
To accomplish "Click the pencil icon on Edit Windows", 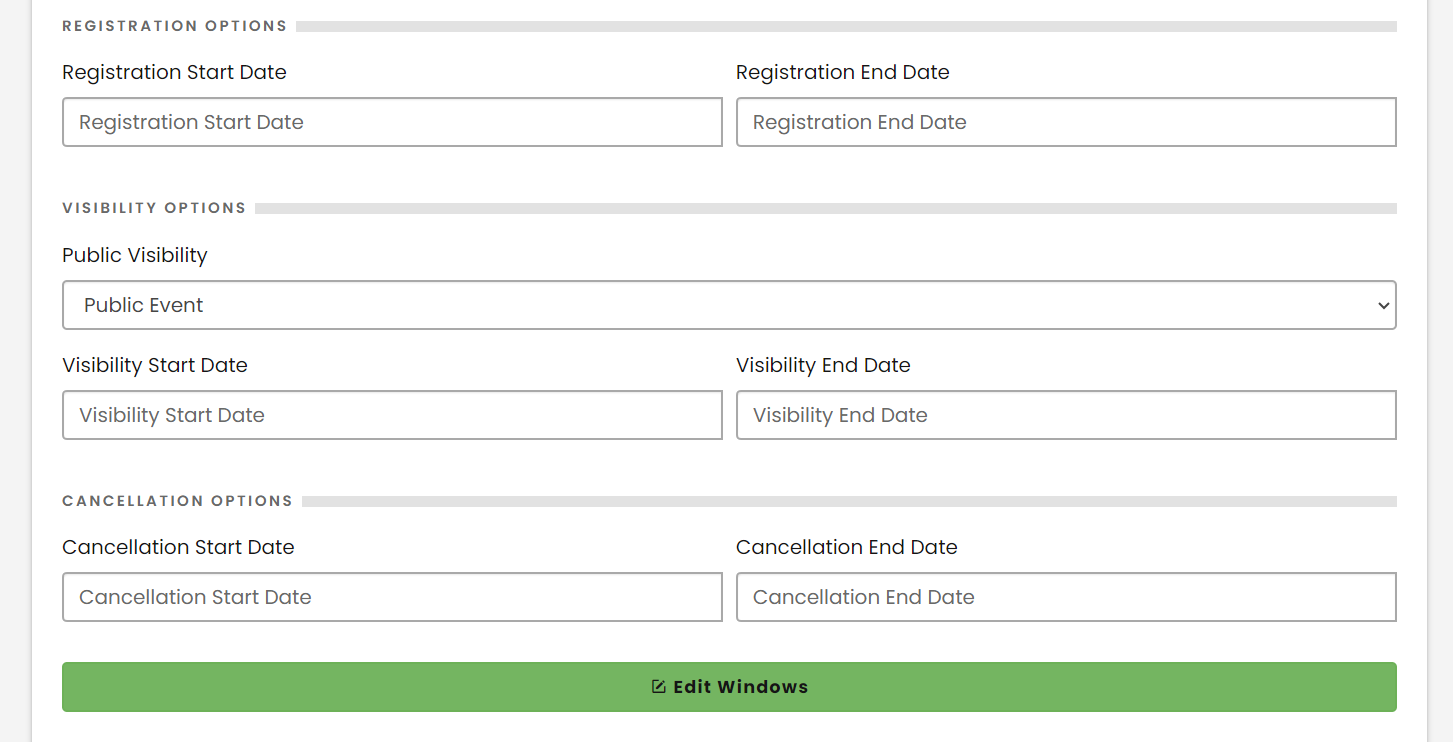I will [658, 687].
